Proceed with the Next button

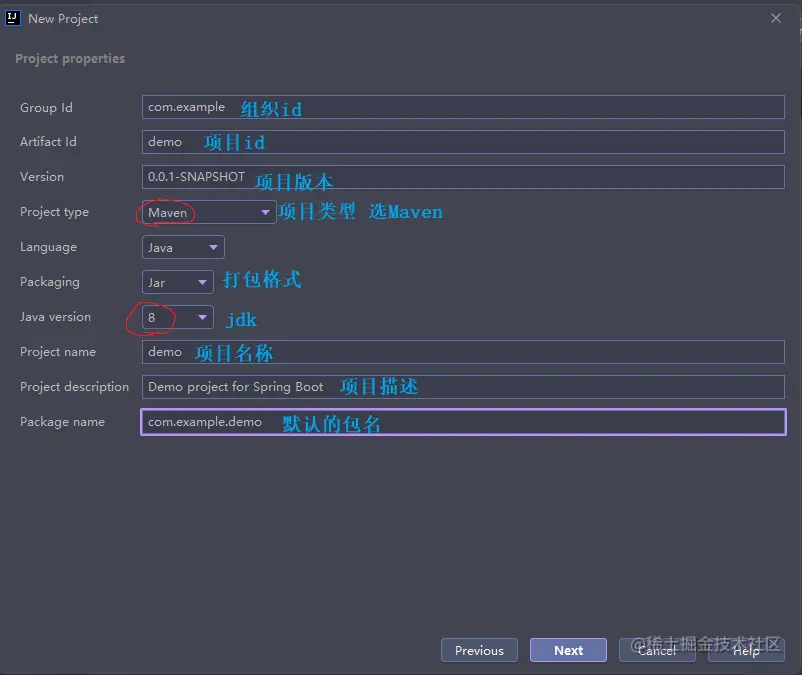(x=568, y=650)
